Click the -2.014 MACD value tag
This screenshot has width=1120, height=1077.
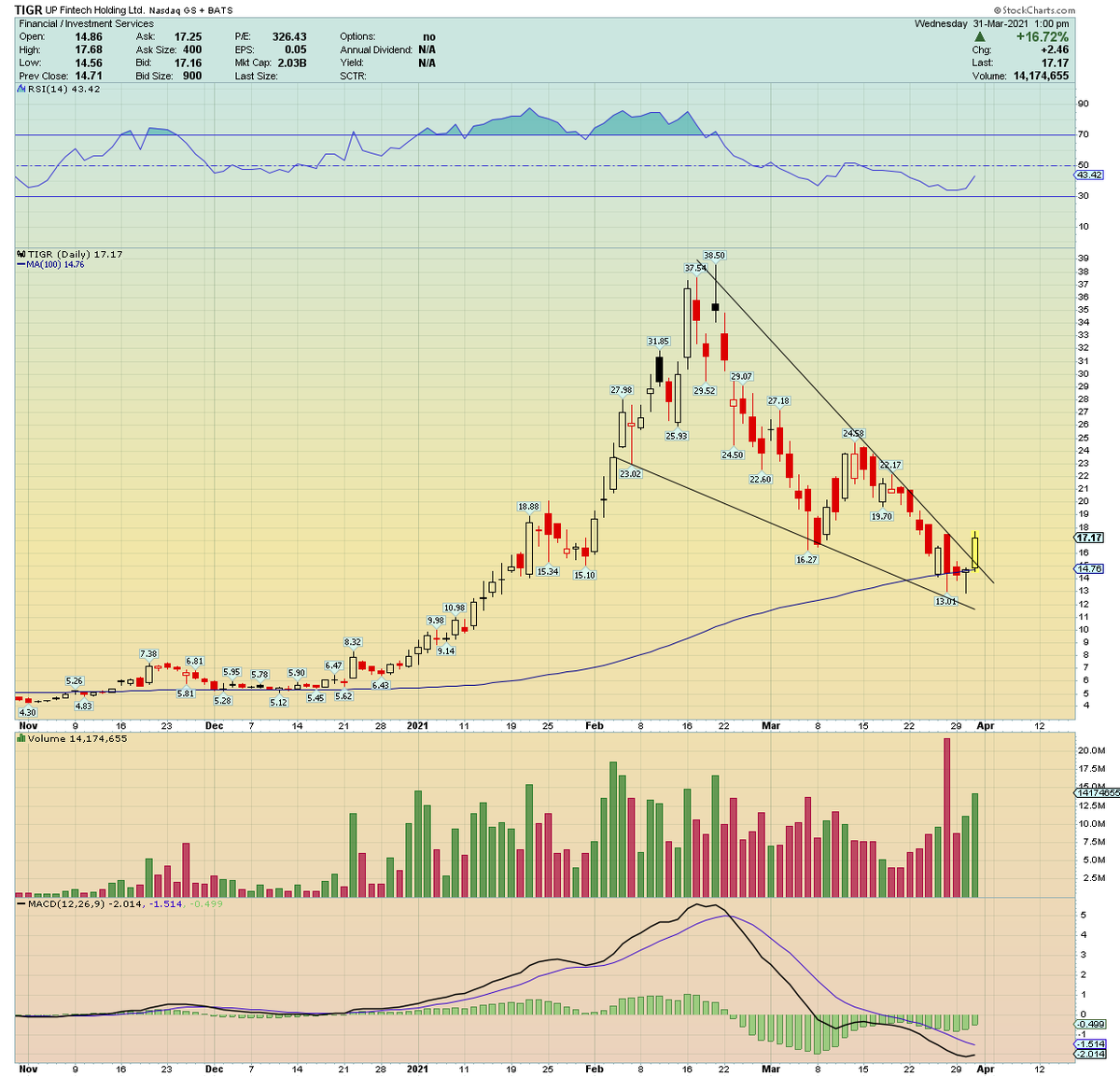(1090, 1055)
